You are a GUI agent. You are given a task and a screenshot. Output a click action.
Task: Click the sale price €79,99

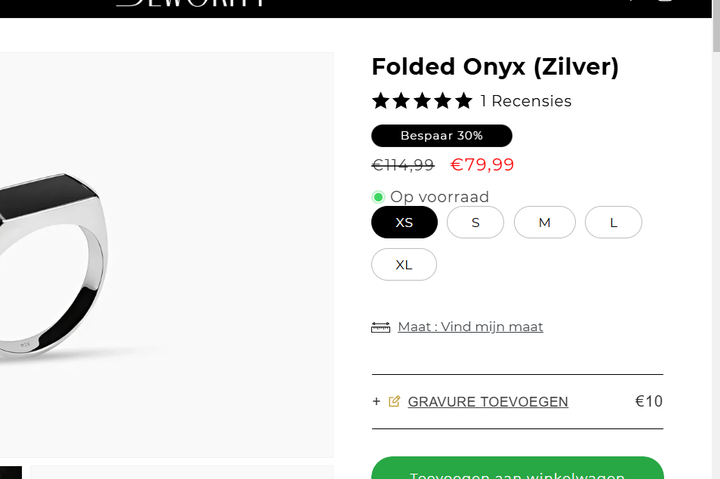[482, 165]
